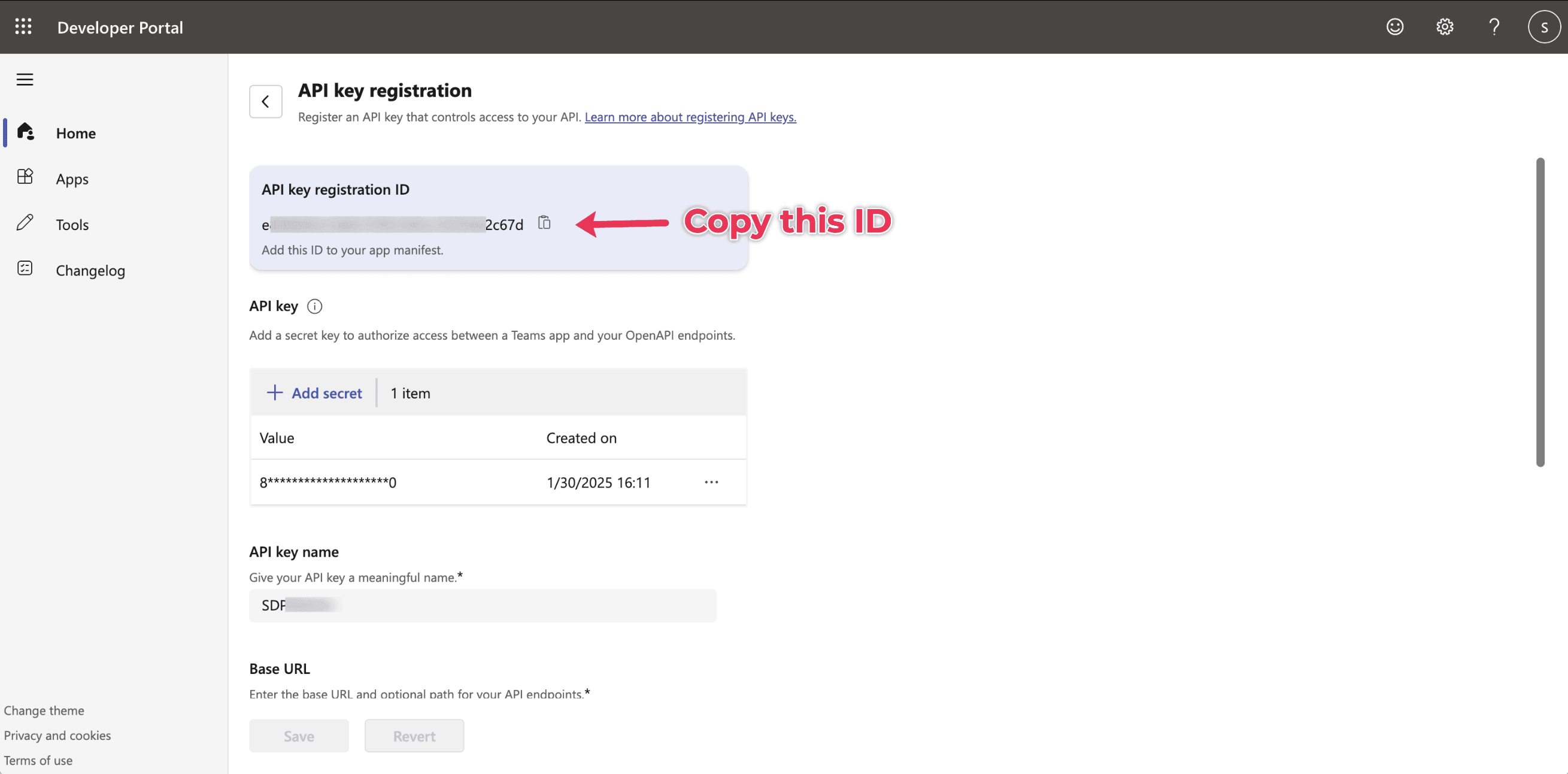
Task: Click the plus icon beside Add secret
Action: point(275,393)
